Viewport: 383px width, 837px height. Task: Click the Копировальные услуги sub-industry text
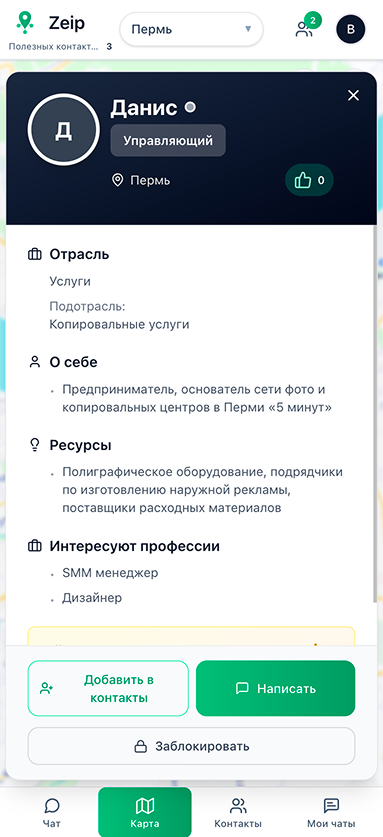[119, 325]
